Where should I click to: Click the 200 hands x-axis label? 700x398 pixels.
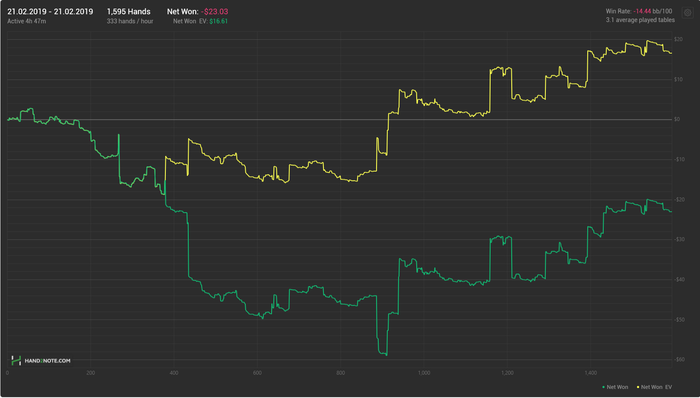[x=91, y=373]
